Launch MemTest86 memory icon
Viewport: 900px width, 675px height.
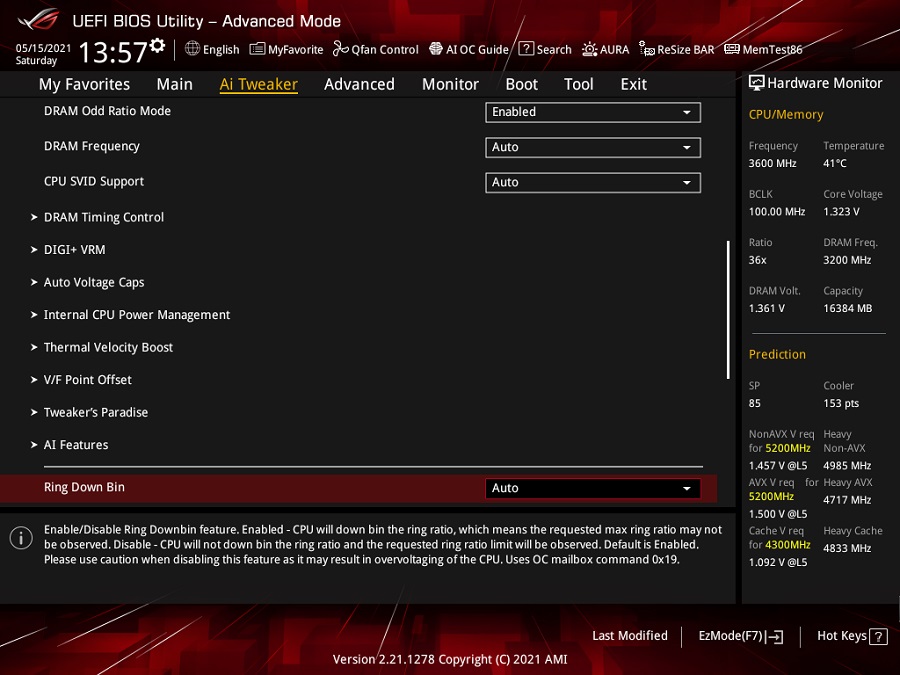pyautogui.click(x=732, y=49)
